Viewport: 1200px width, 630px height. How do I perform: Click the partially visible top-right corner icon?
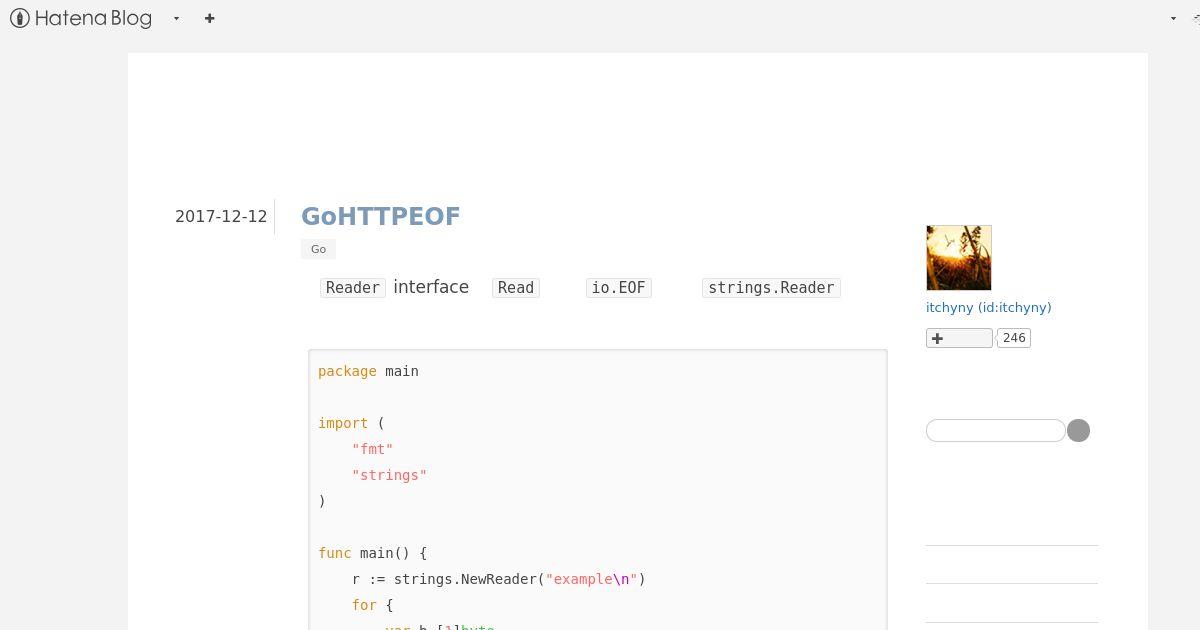point(1195,18)
